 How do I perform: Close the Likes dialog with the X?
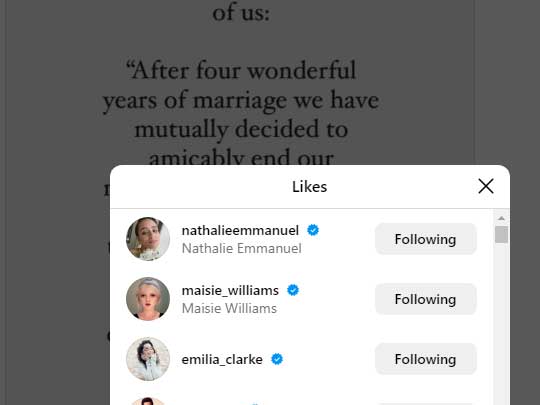tap(486, 186)
